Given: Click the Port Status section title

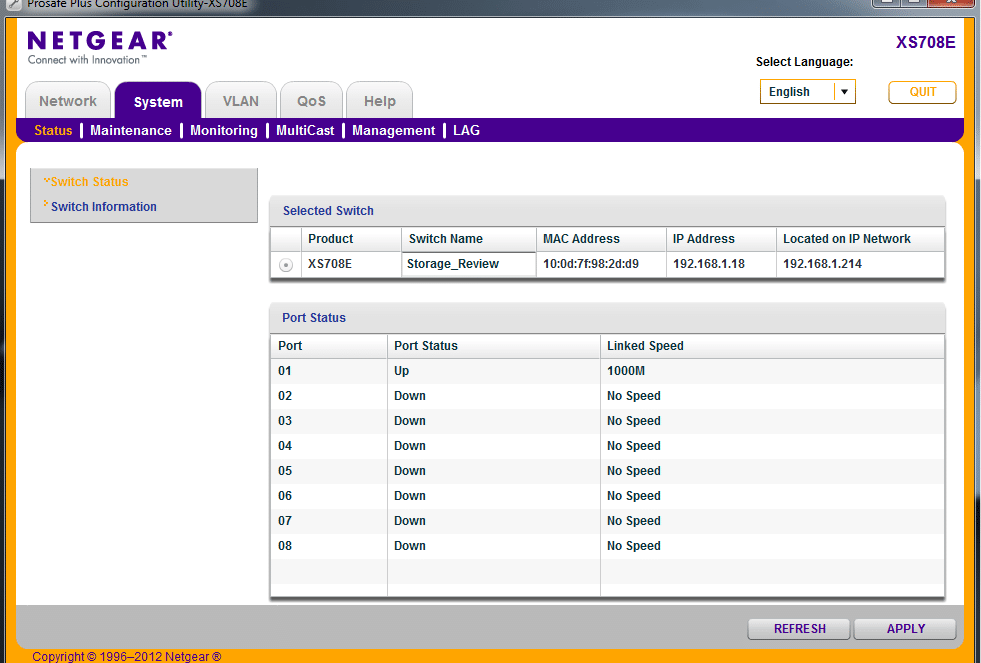Looking at the screenshot, I should [313, 318].
